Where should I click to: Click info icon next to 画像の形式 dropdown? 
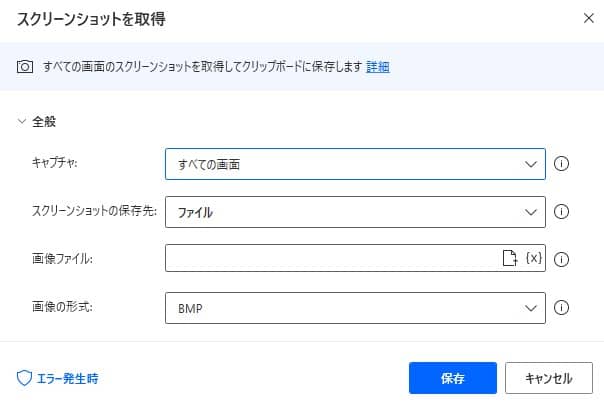coord(561,307)
